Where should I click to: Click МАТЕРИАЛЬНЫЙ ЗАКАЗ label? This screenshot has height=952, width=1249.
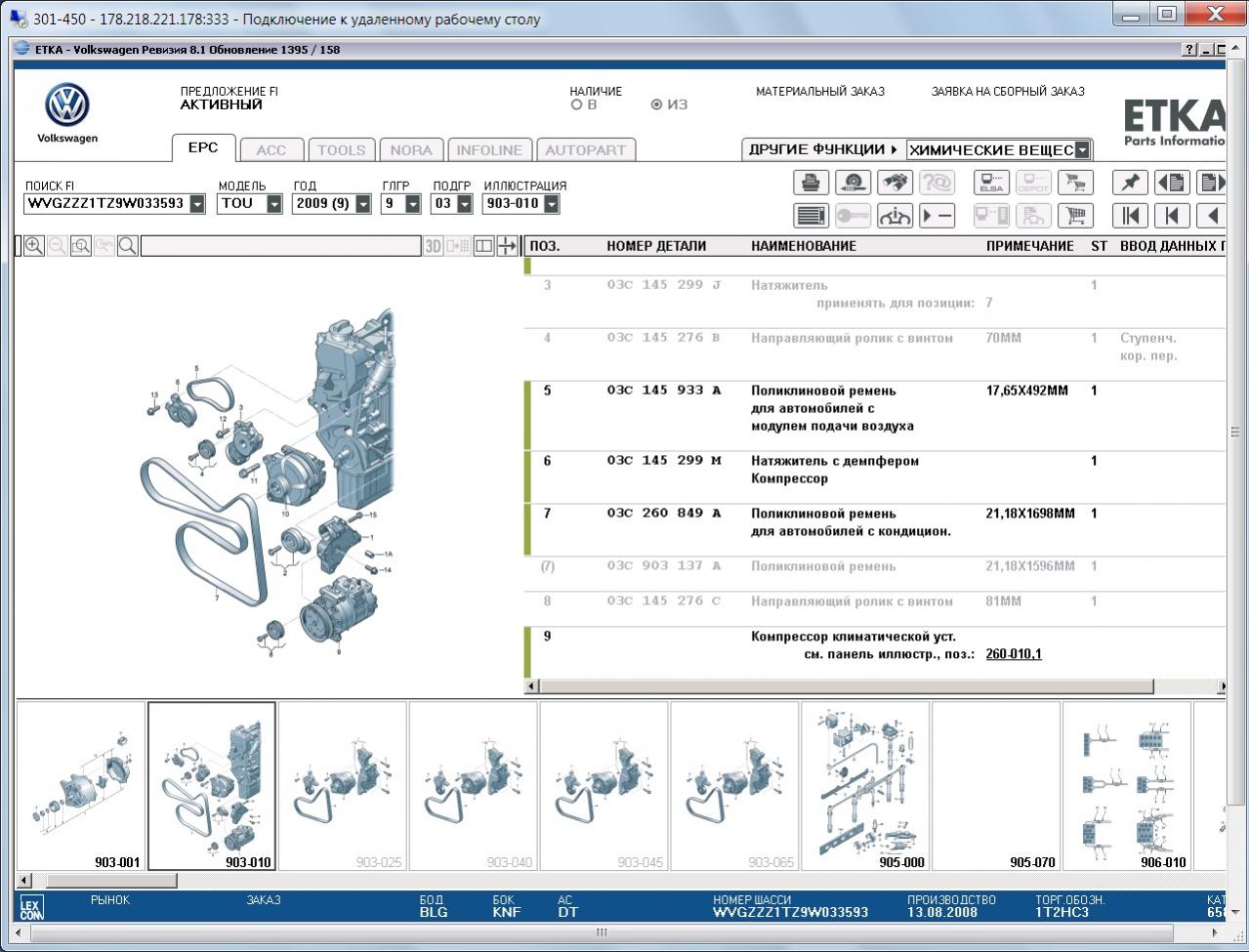[820, 92]
